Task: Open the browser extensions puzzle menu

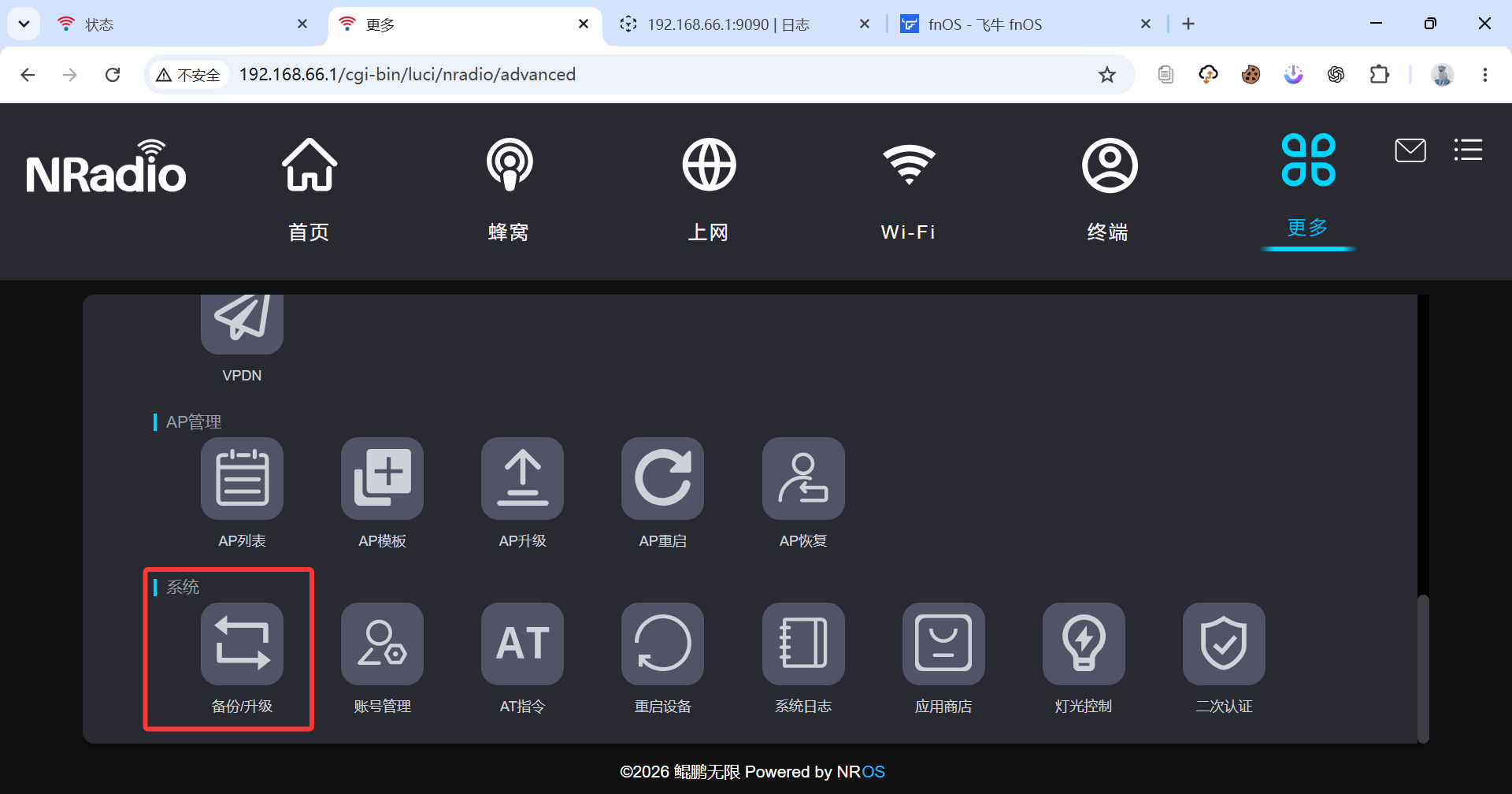Action: point(1379,75)
